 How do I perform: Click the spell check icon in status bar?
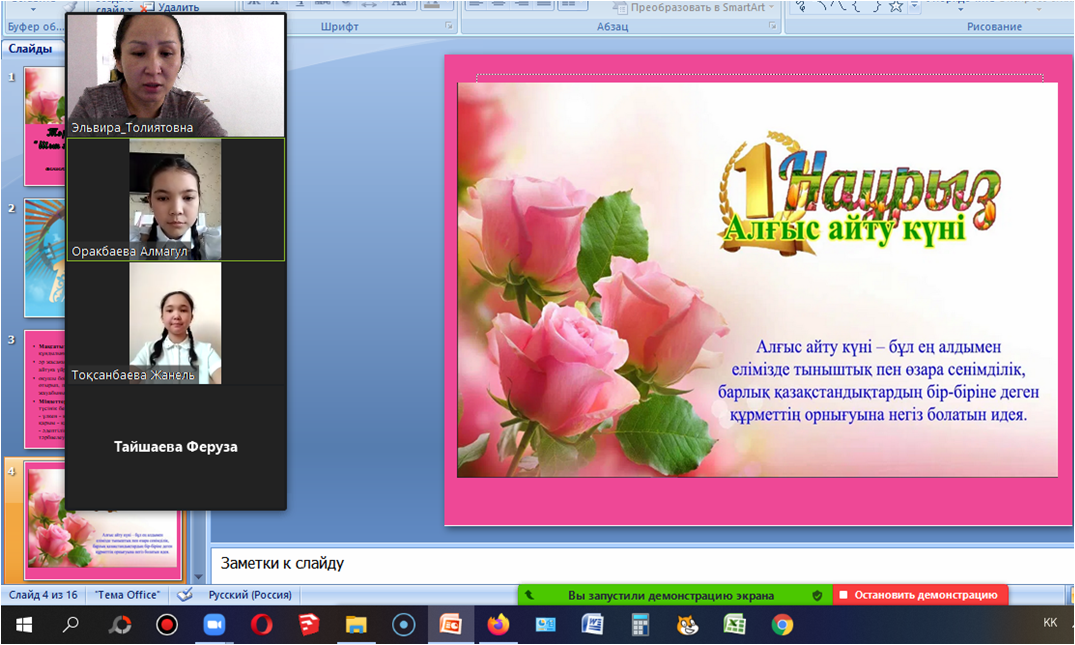tap(185, 595)
